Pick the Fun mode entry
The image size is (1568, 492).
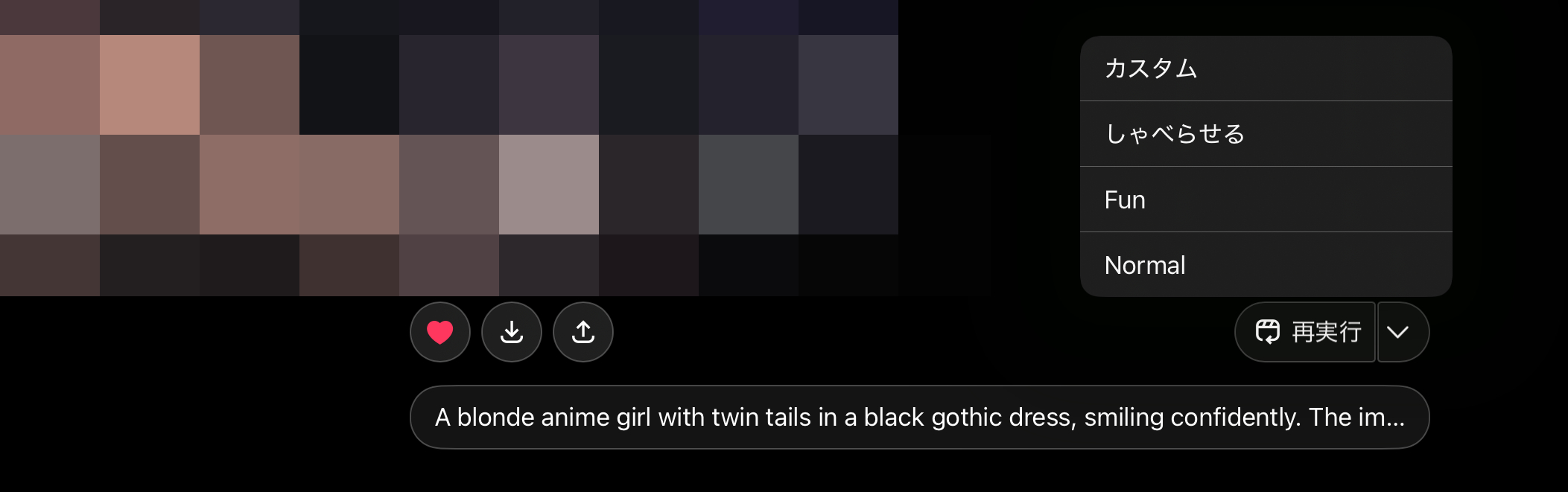(x=1266, y=199)
